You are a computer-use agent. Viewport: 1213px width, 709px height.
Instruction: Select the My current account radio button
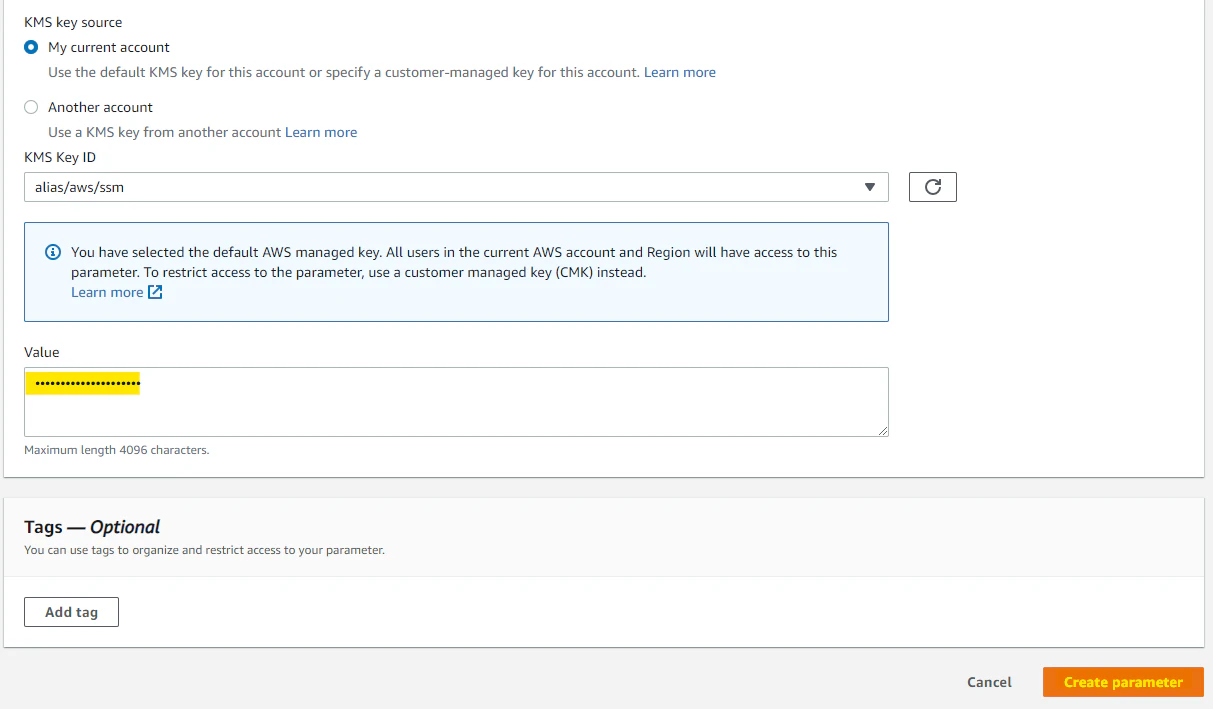click(31, 47)
